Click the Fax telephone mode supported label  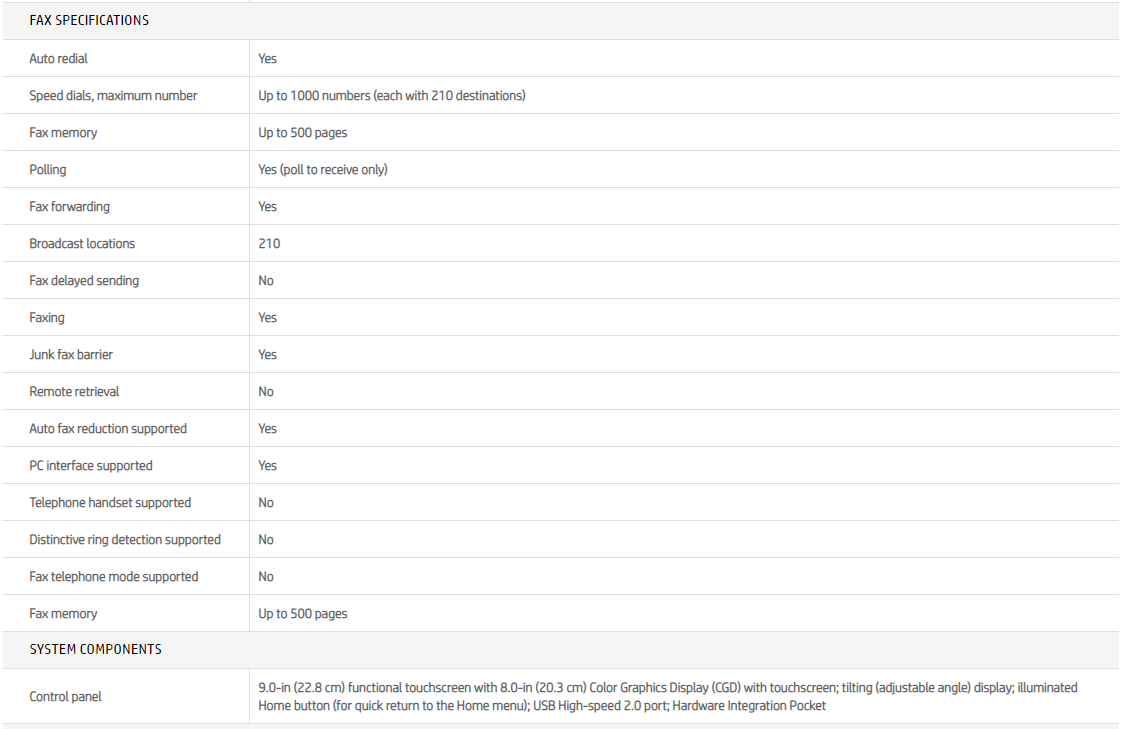[114, 577]
